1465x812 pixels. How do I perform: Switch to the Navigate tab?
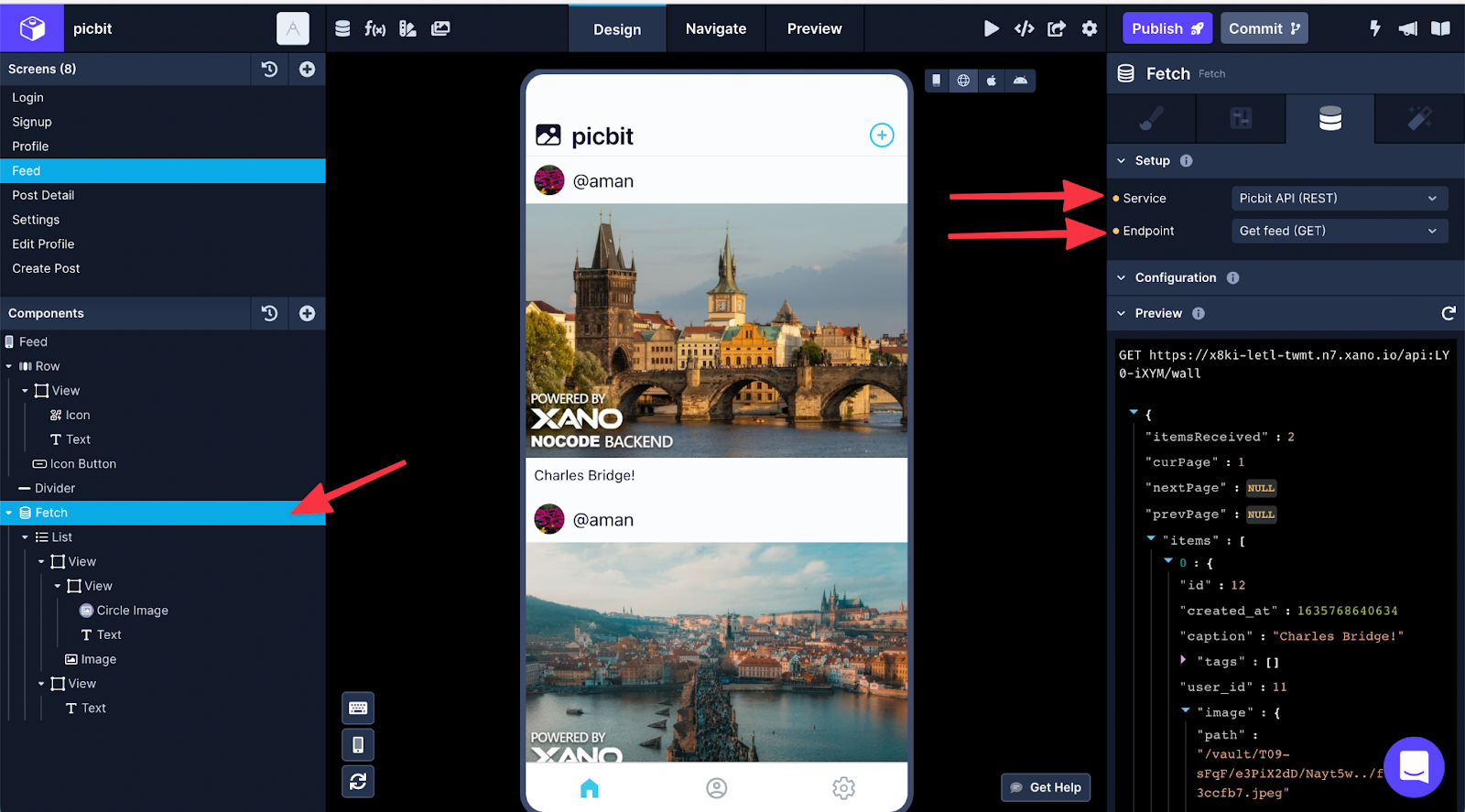(x=715, y=28)
